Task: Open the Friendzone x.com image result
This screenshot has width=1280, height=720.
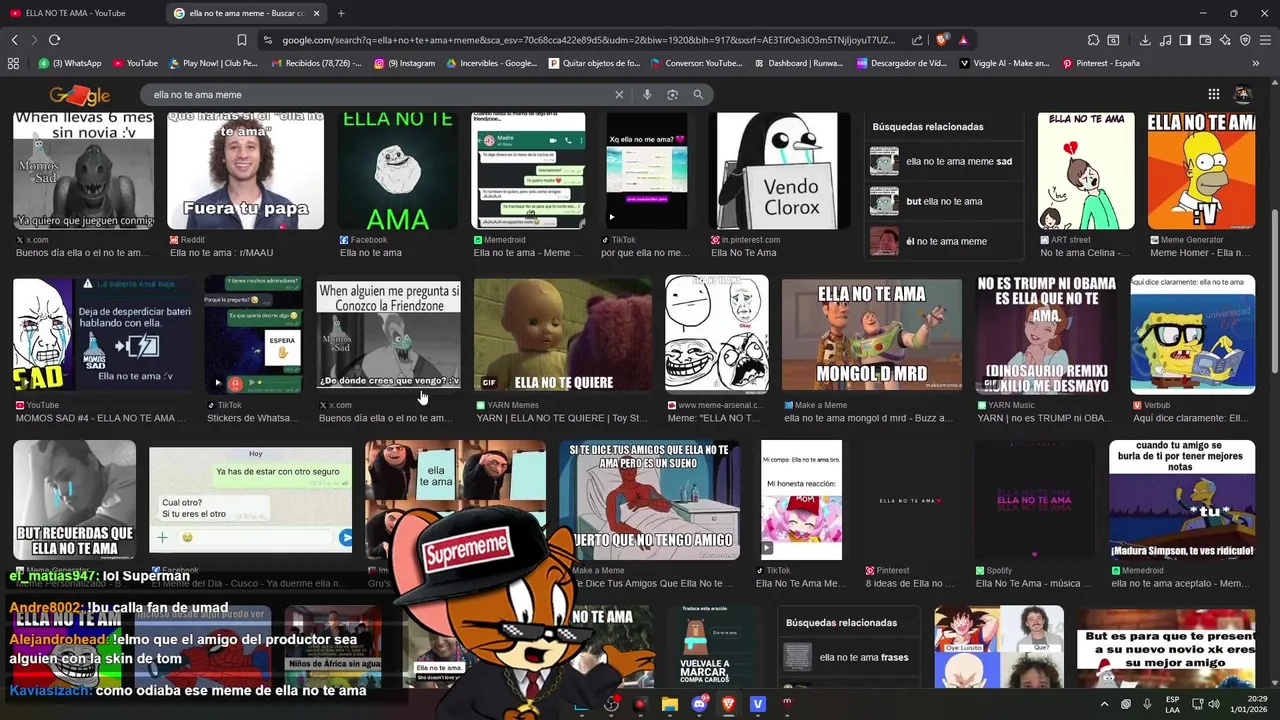Action: tap(389, 336)
